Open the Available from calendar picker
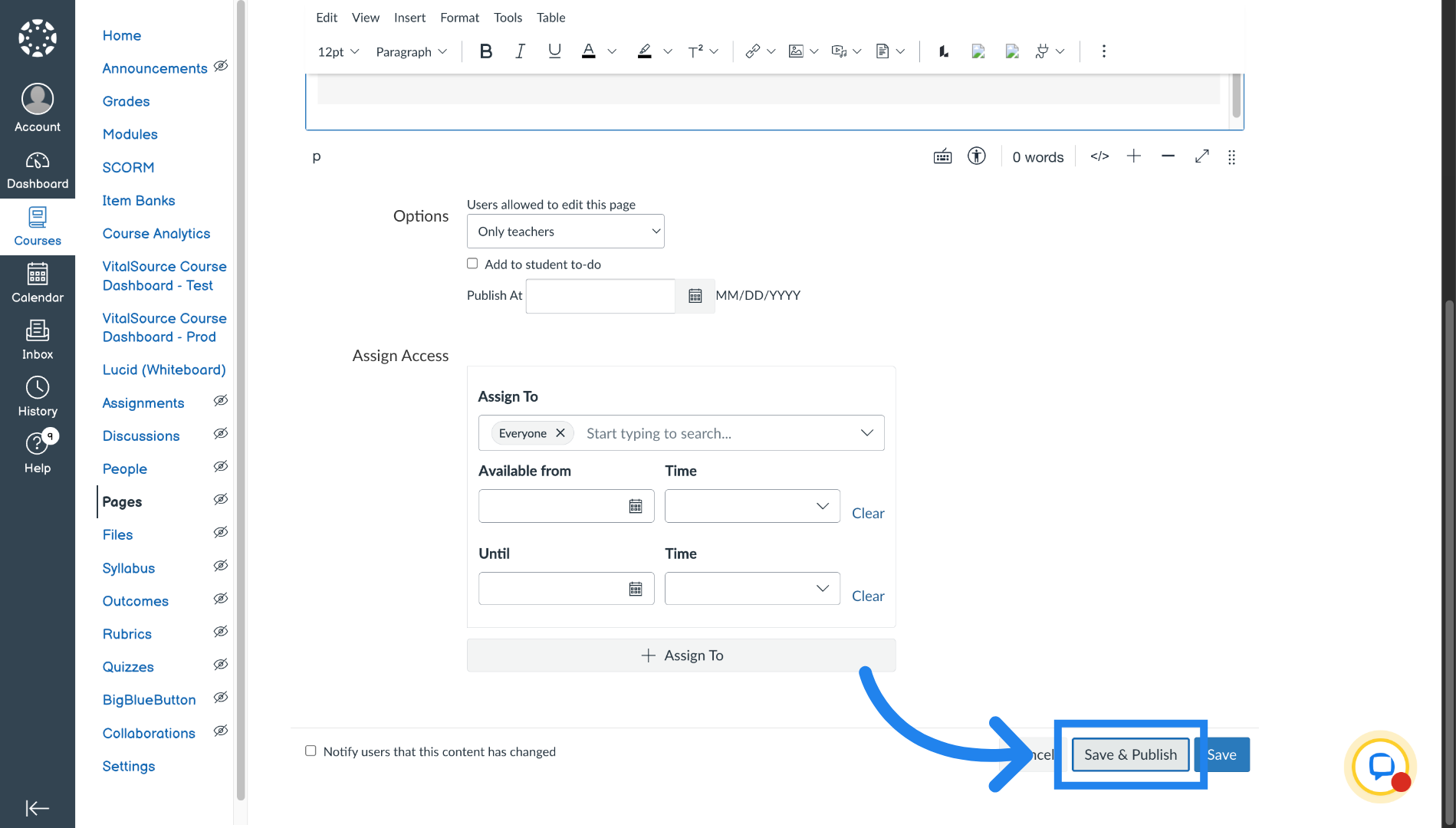Image resolution: width=1456 pixels, height=828 pixels. [635, 506]
